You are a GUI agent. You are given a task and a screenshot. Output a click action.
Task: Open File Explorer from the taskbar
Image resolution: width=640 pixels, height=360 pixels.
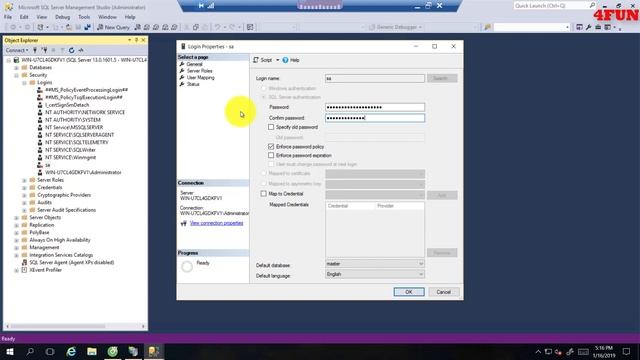(x=92, y=351)
